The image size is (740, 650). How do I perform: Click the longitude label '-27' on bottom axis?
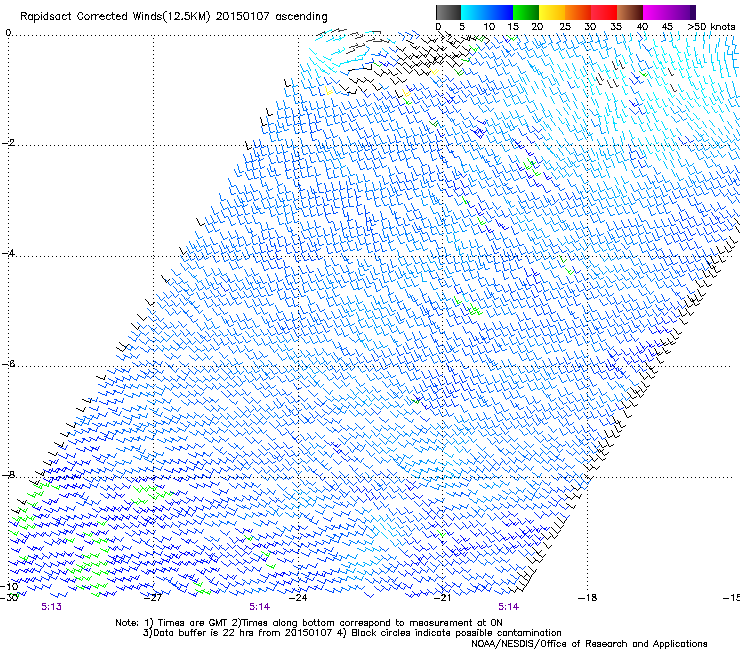coord(153,598)
